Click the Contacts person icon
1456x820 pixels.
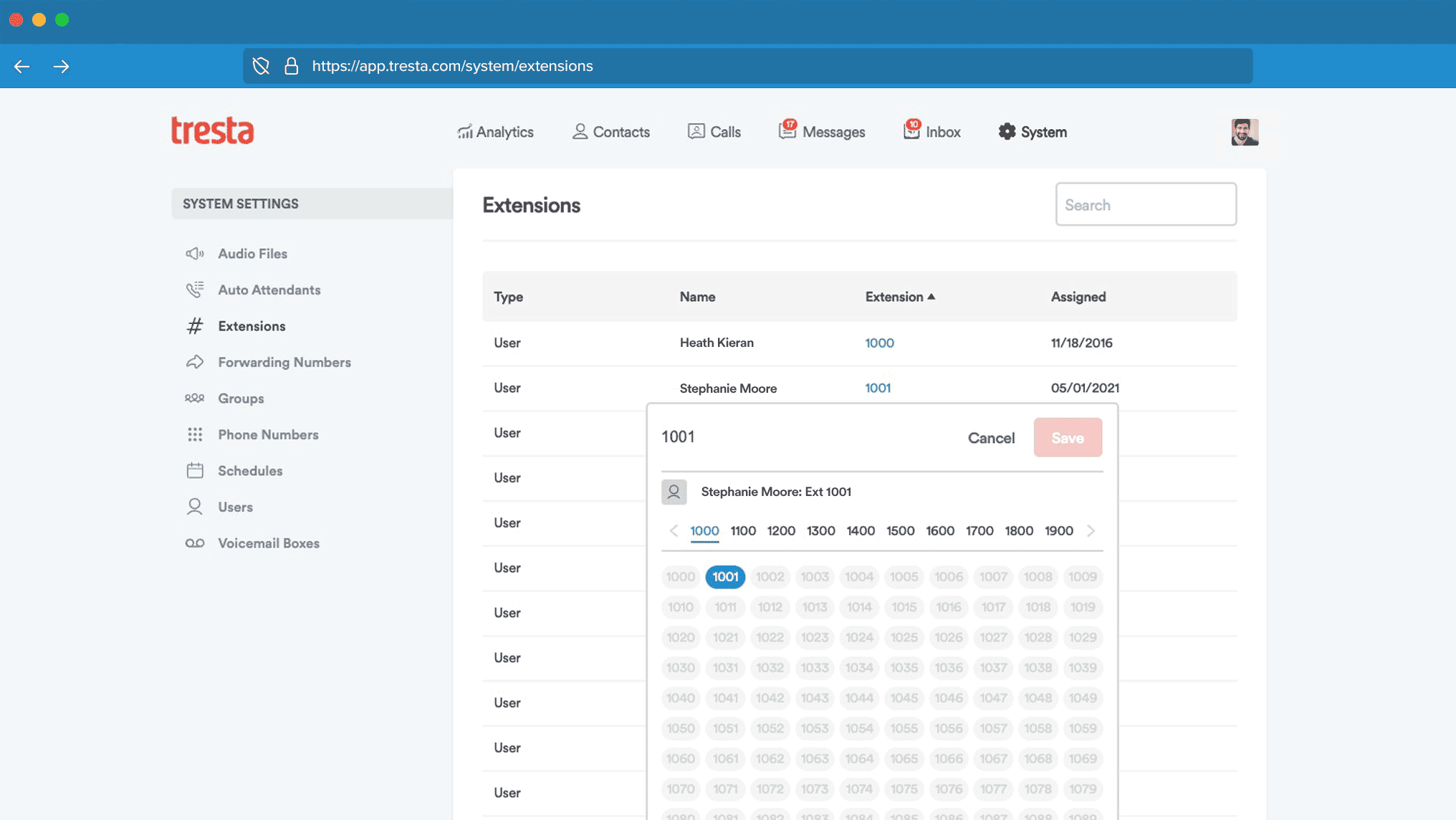pyautogui.click(x=580, y=132)
